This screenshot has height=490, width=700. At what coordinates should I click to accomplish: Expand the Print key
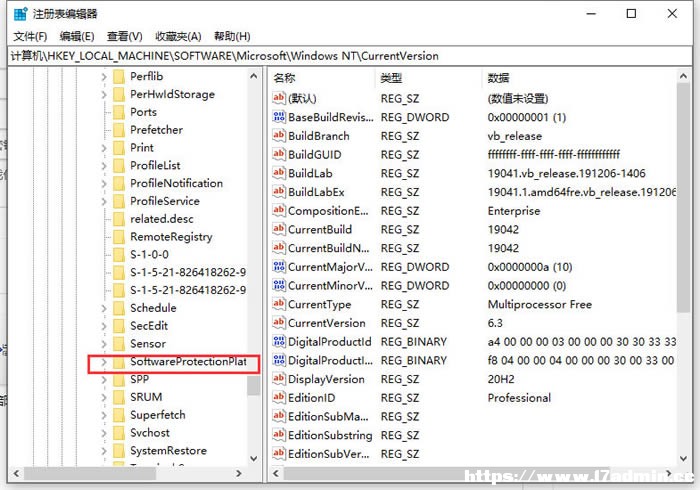click(104, 148)
